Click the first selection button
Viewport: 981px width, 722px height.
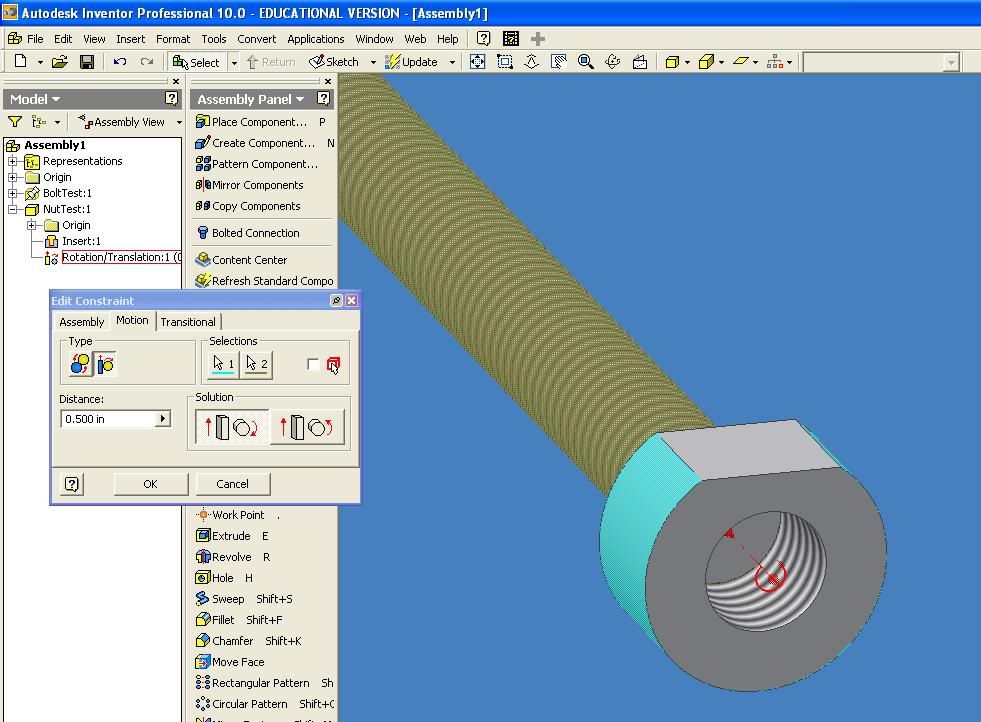223,365
